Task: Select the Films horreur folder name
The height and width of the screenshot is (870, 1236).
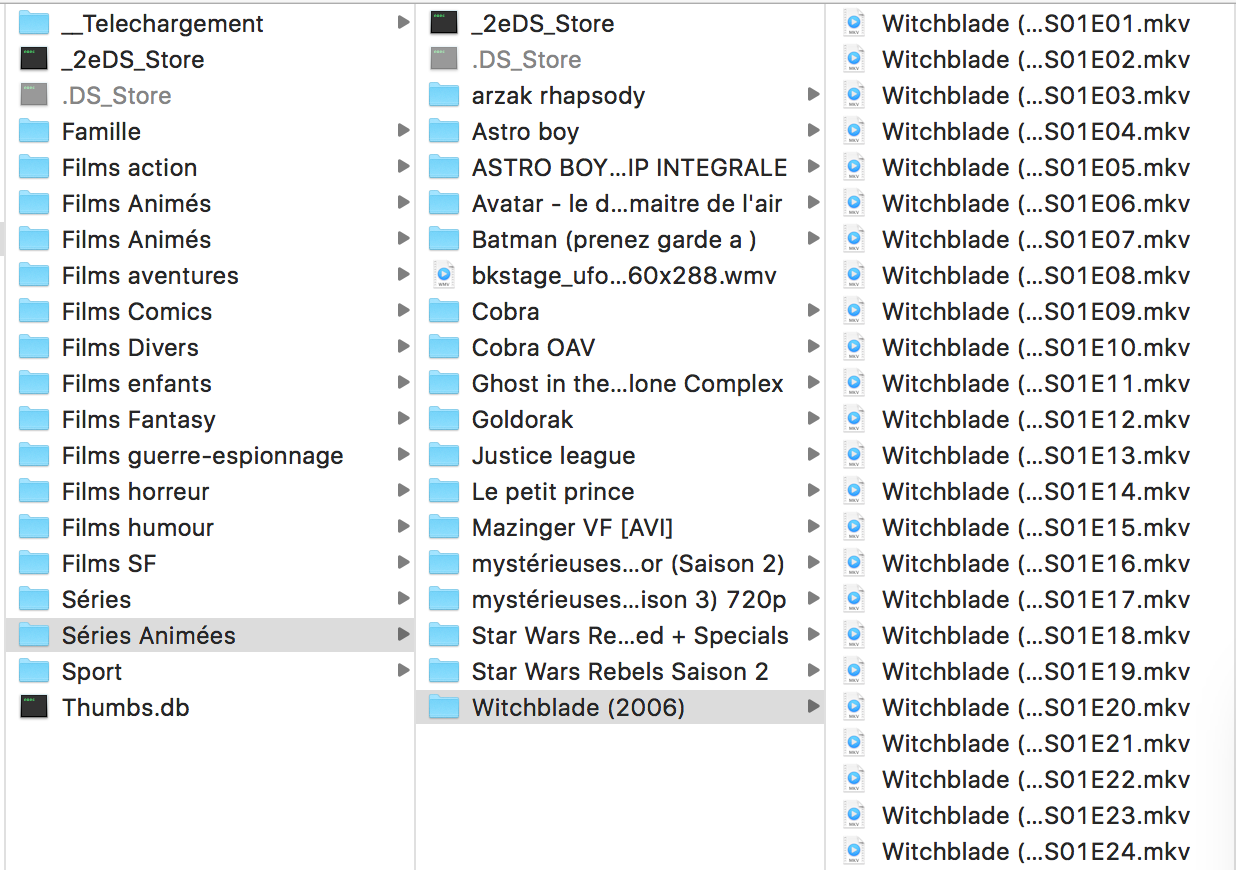Action: coord(136,492)
